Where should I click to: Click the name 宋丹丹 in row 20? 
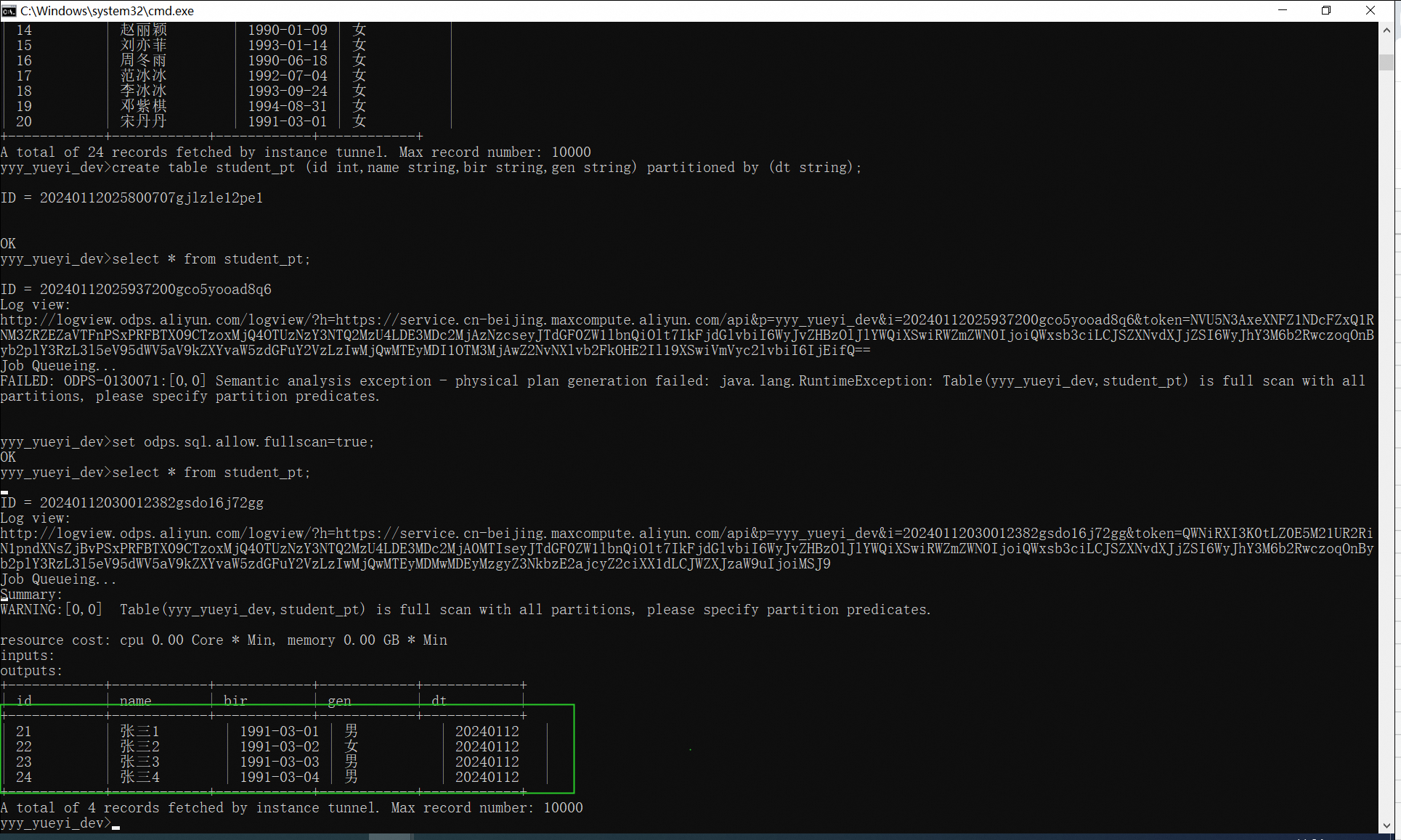[144, 121]
